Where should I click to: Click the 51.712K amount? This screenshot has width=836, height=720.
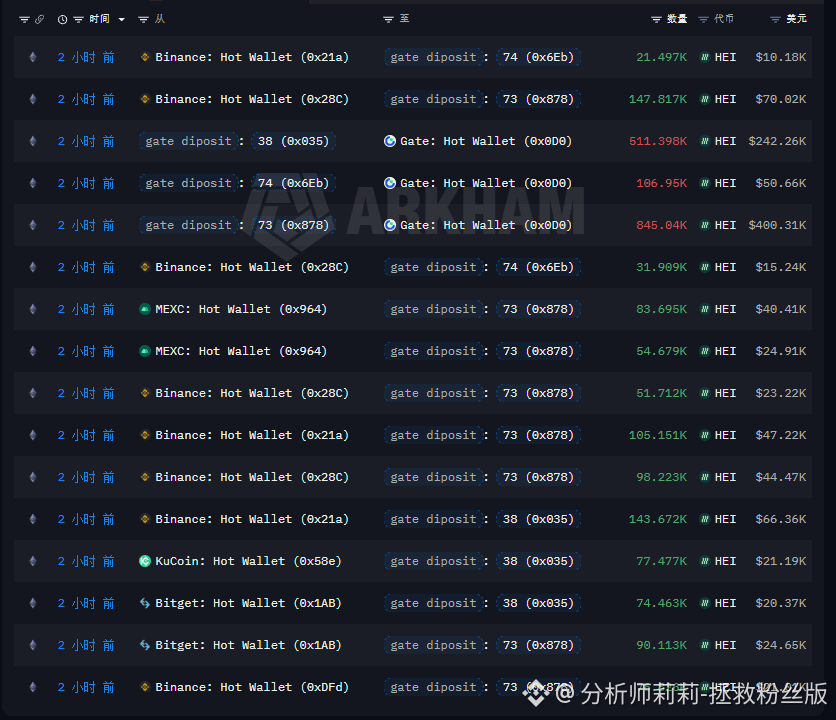click(x=661, y=393)
